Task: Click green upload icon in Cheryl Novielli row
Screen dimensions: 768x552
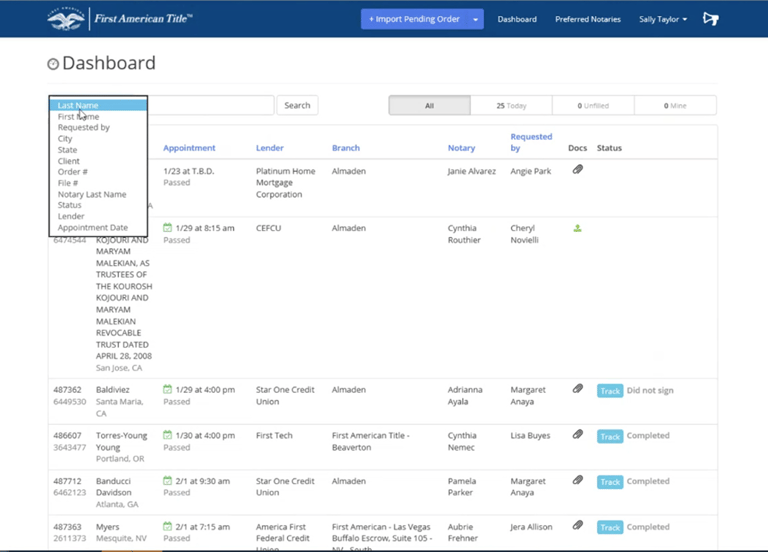Action: (577, 228)
